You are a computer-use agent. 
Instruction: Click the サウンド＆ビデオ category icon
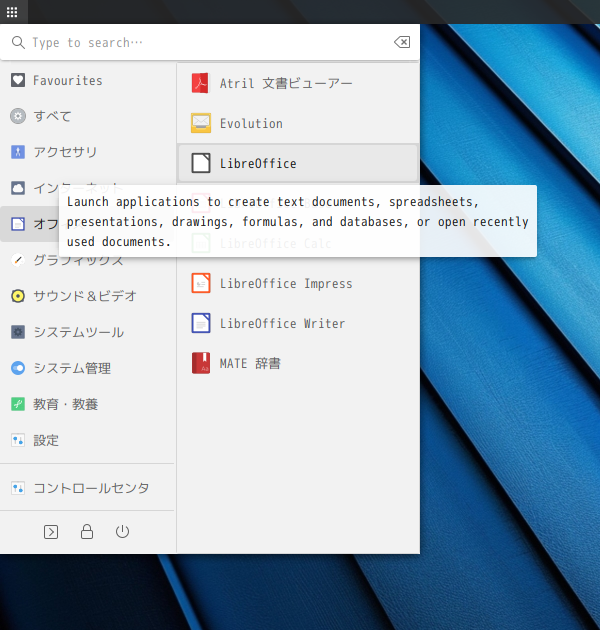click(18, 296)
